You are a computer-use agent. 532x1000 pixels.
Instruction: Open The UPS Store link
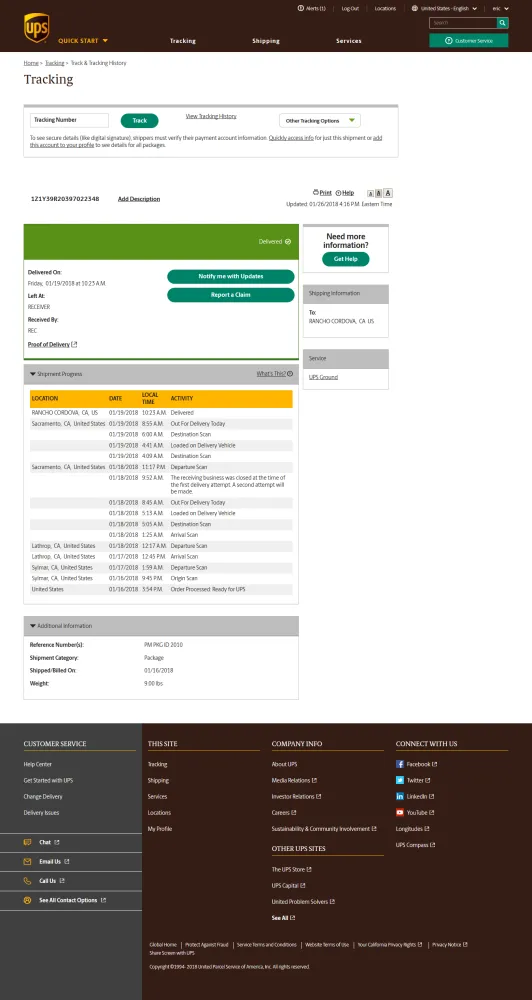coord(291,869)
